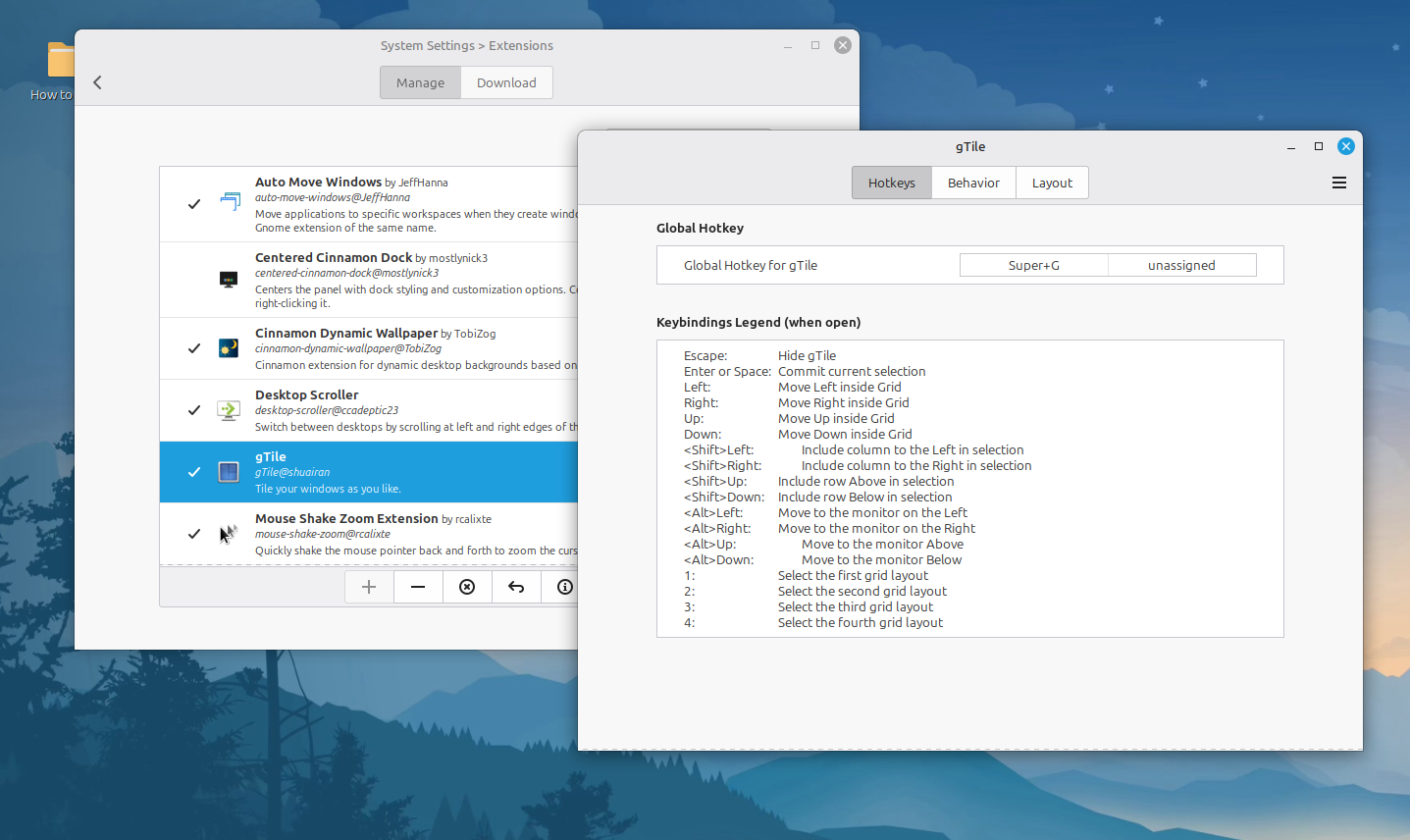Maximize the System Settings Extensions window
Screen dimensions: 1410x840
815,45
